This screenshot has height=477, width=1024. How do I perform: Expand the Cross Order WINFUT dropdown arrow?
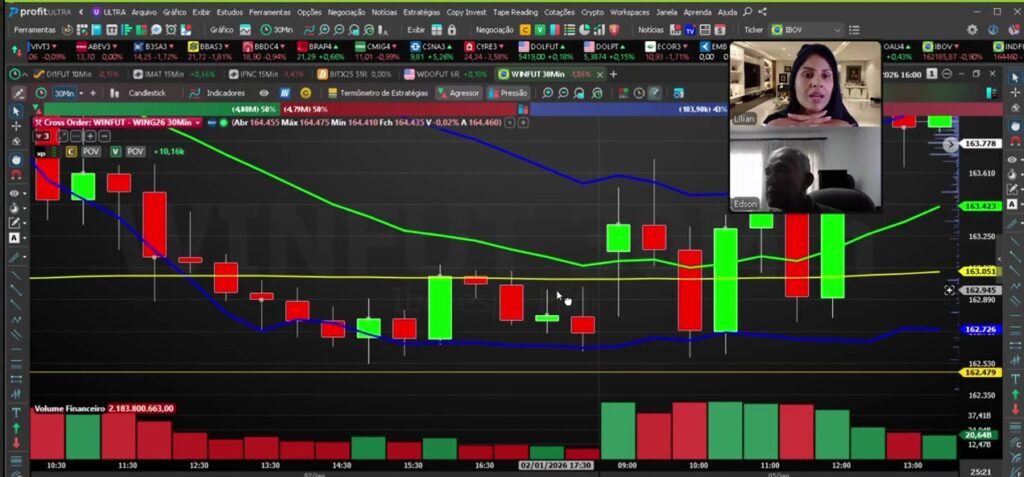(x=198, y=122)
